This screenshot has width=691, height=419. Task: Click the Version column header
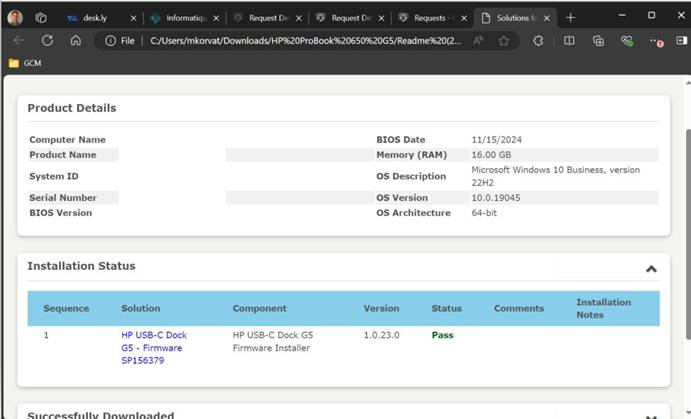click(x=381, y=308)
